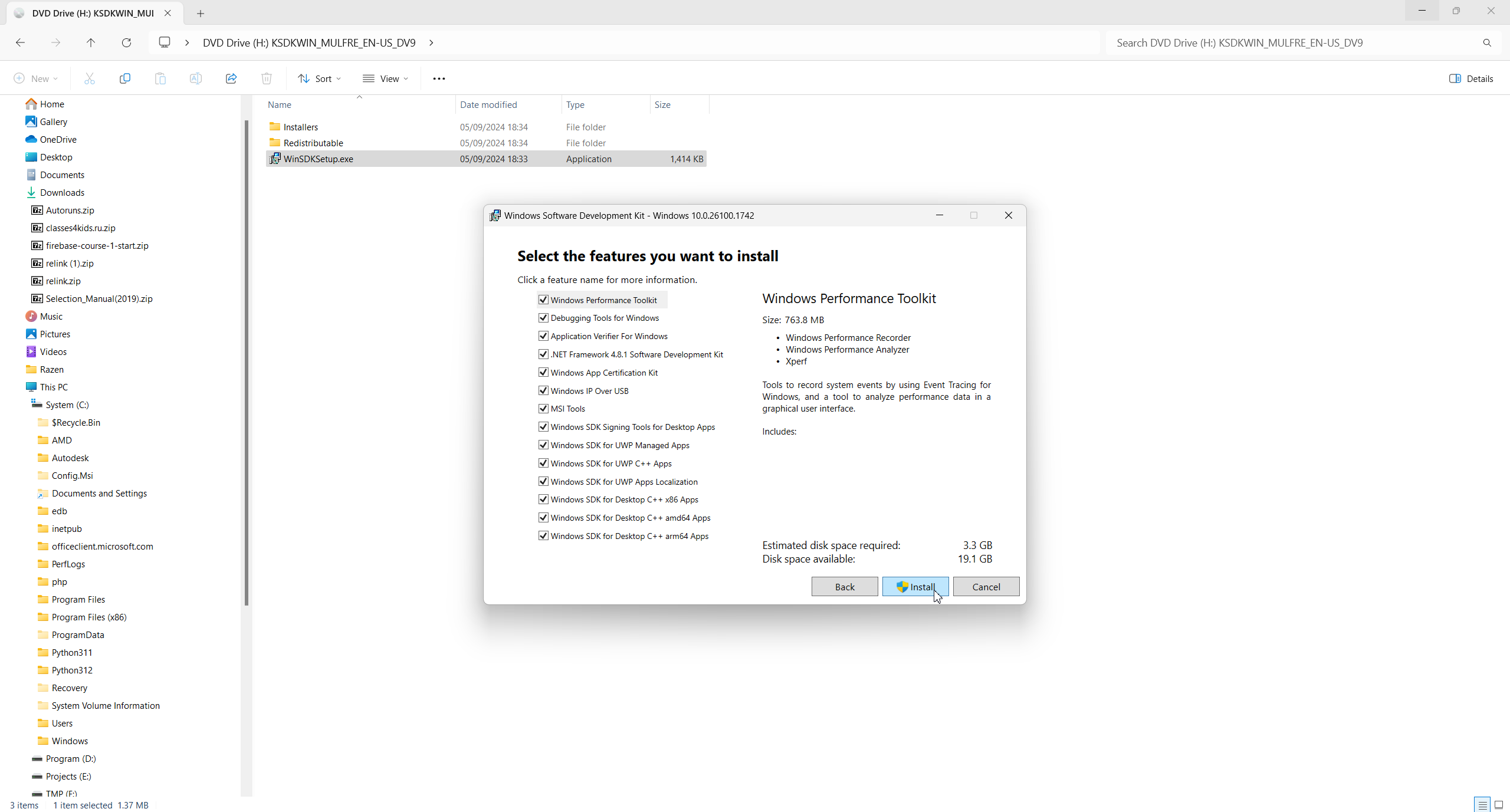This screenshot has height=812, width=1510.
Task: Click the search magnifier icon
Action: (x=1487, y=42)
